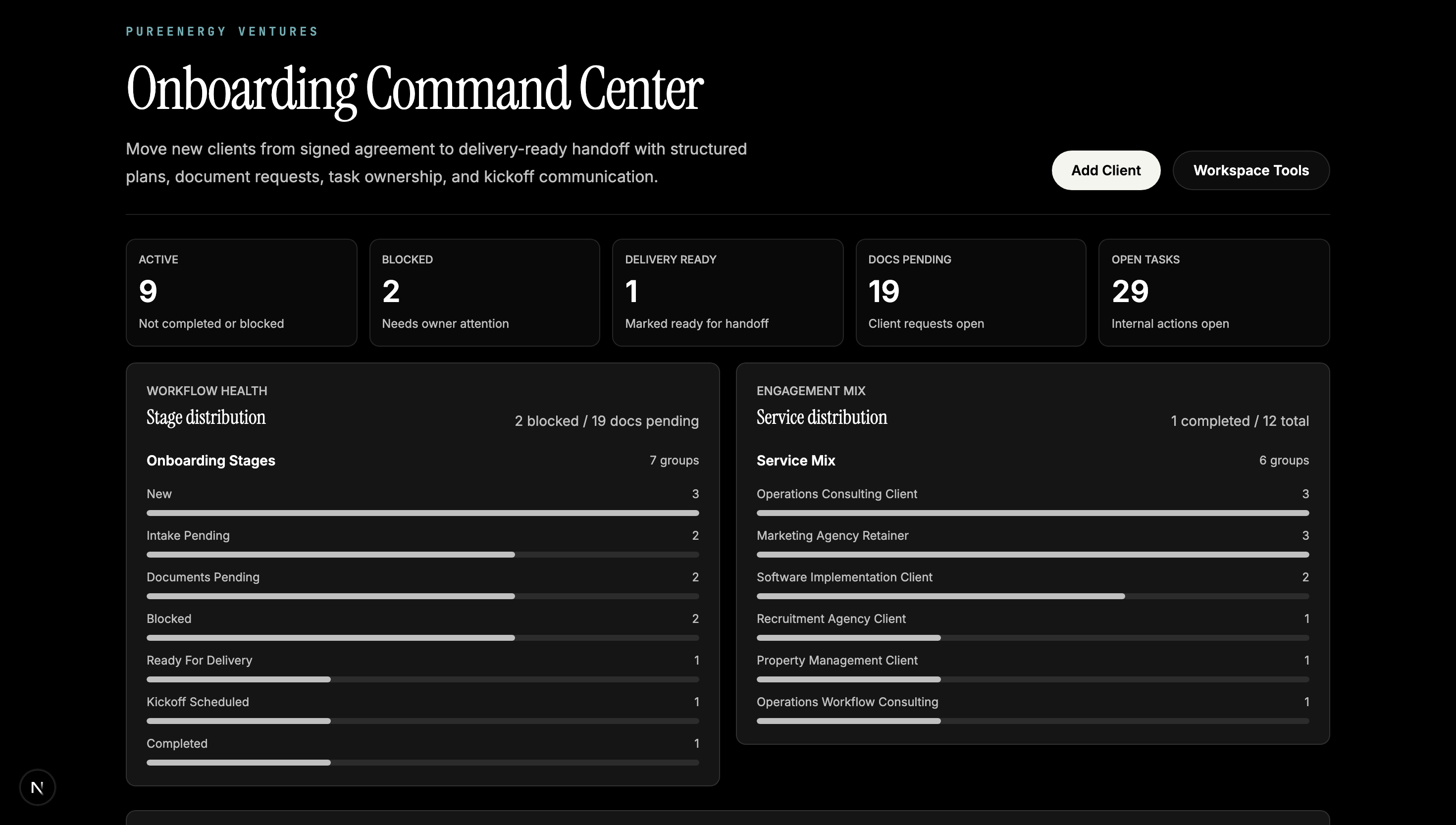Screen dimensions: 1456x825
Task: Click the 'Documents Pending' stage label
Action: [203, 577]
